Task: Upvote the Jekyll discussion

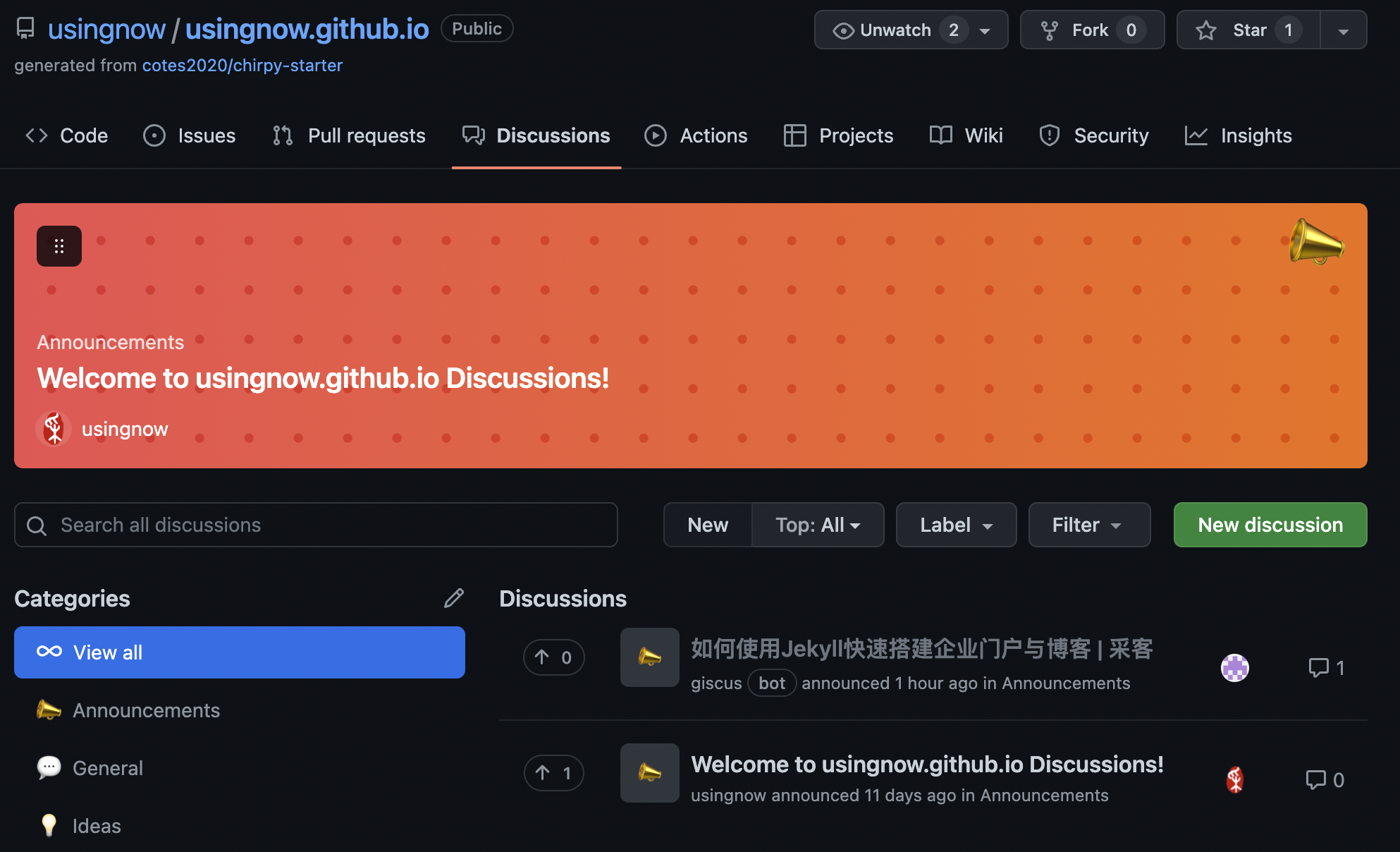Action: pos(554,657)
